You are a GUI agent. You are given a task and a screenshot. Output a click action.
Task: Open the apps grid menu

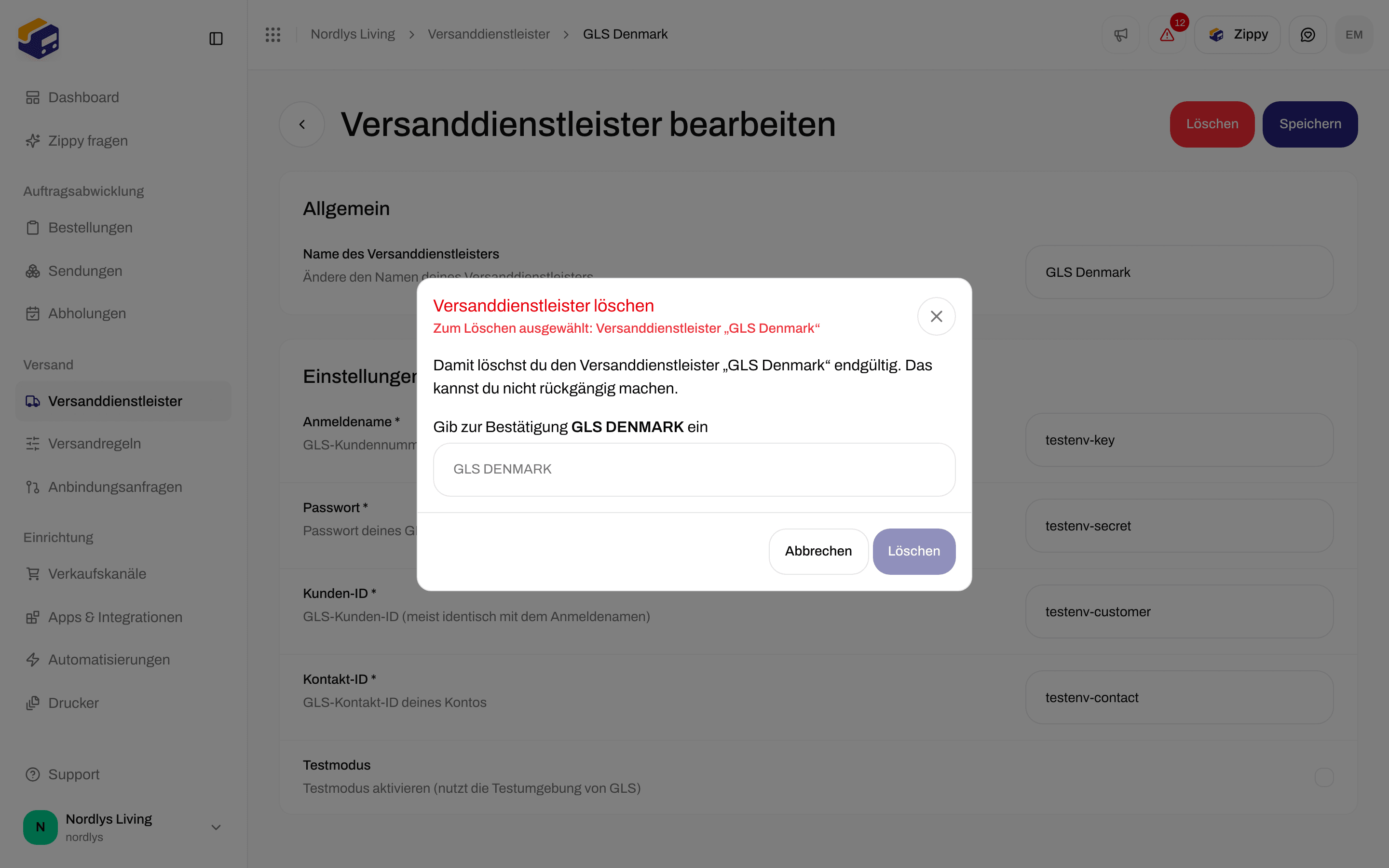tap(272, 34)
